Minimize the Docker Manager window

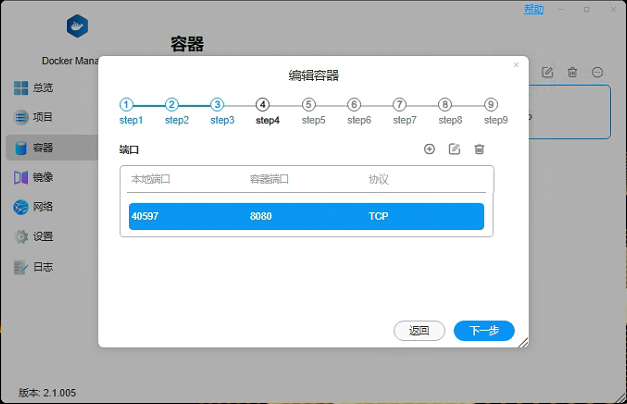[x=561, y=9]
